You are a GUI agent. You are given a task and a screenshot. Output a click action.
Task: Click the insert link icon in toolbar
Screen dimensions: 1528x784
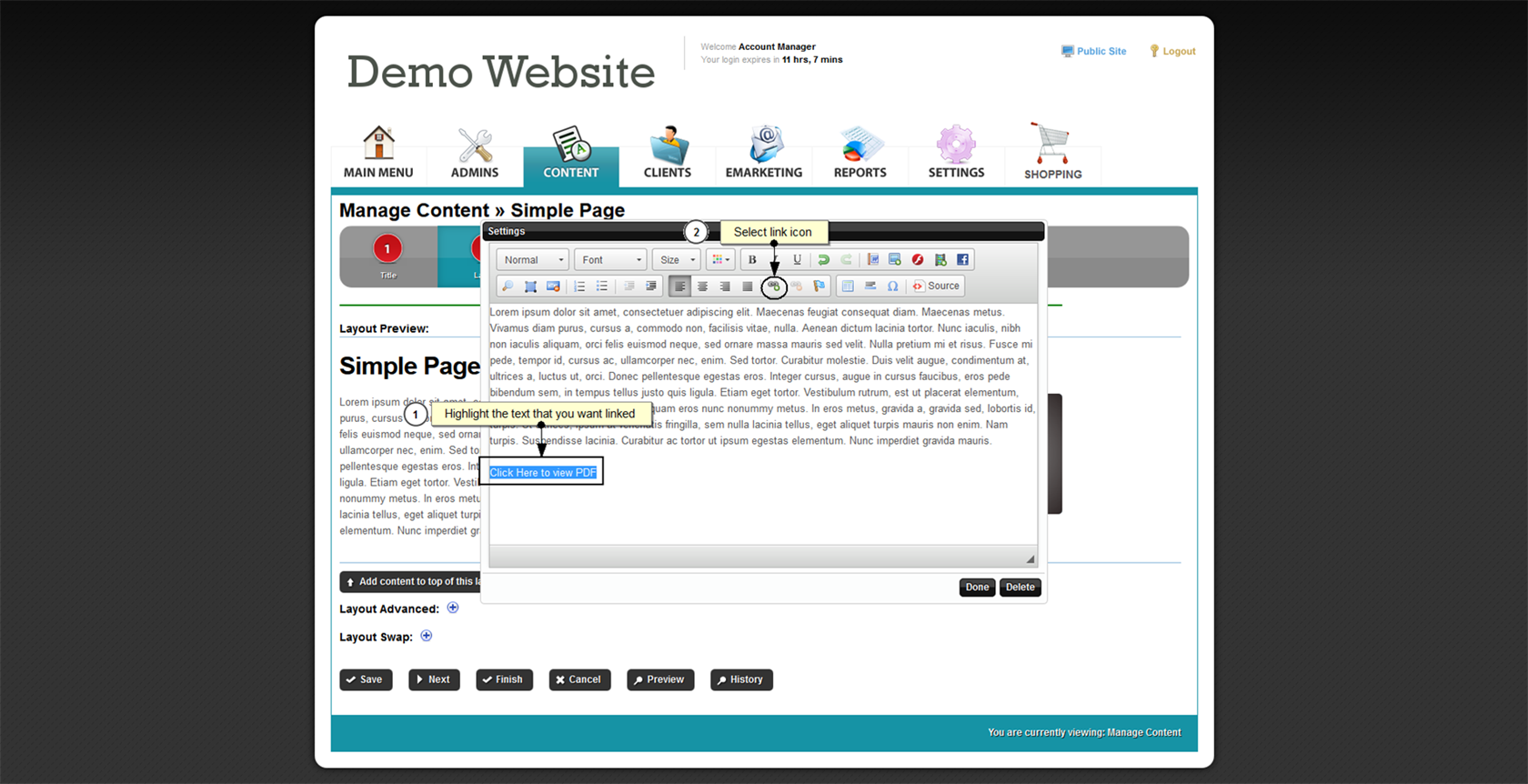click(773, 286)
